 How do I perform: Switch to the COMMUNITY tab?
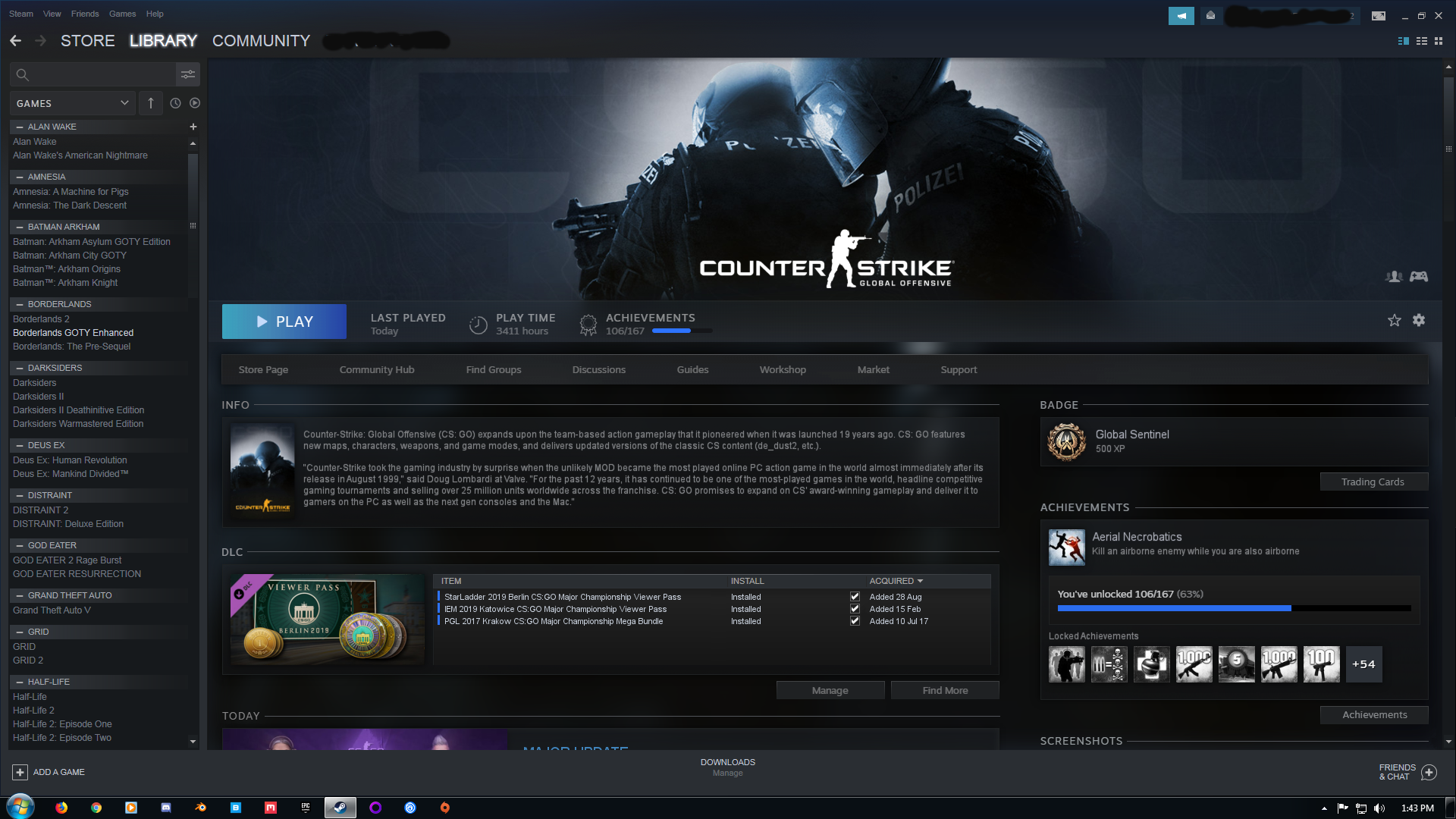[261, 41]
